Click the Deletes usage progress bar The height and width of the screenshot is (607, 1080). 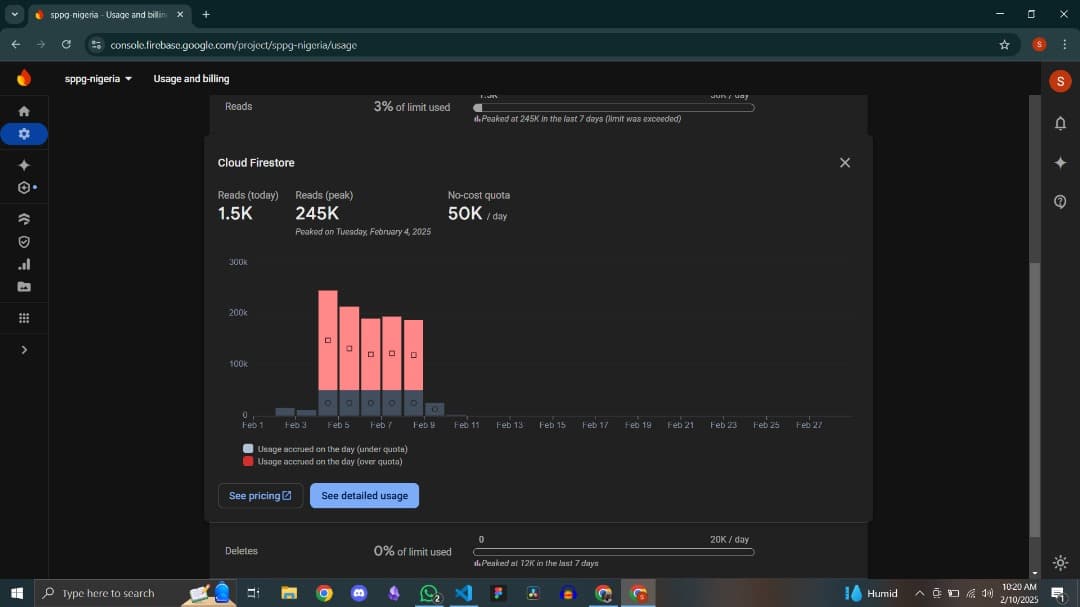[614, 552]
